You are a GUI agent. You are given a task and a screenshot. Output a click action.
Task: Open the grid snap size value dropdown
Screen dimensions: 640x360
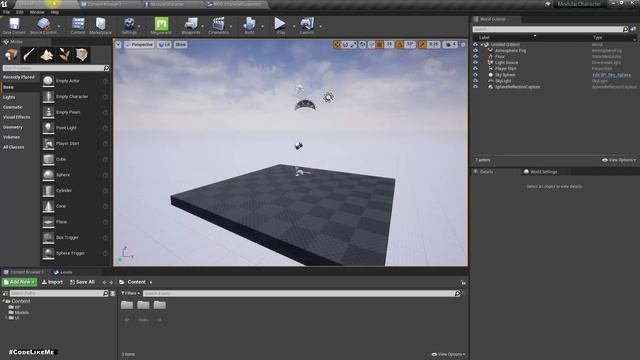click(389, 44)
